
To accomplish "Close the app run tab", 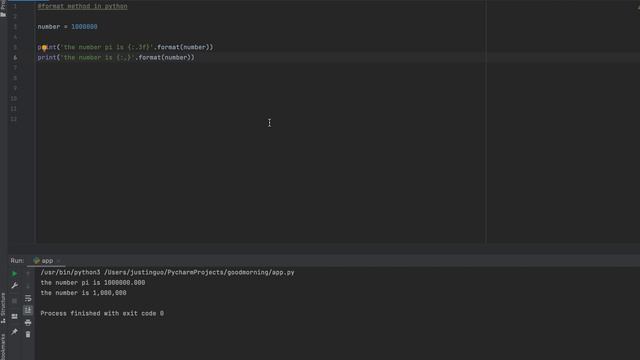I will click(58, 261).
